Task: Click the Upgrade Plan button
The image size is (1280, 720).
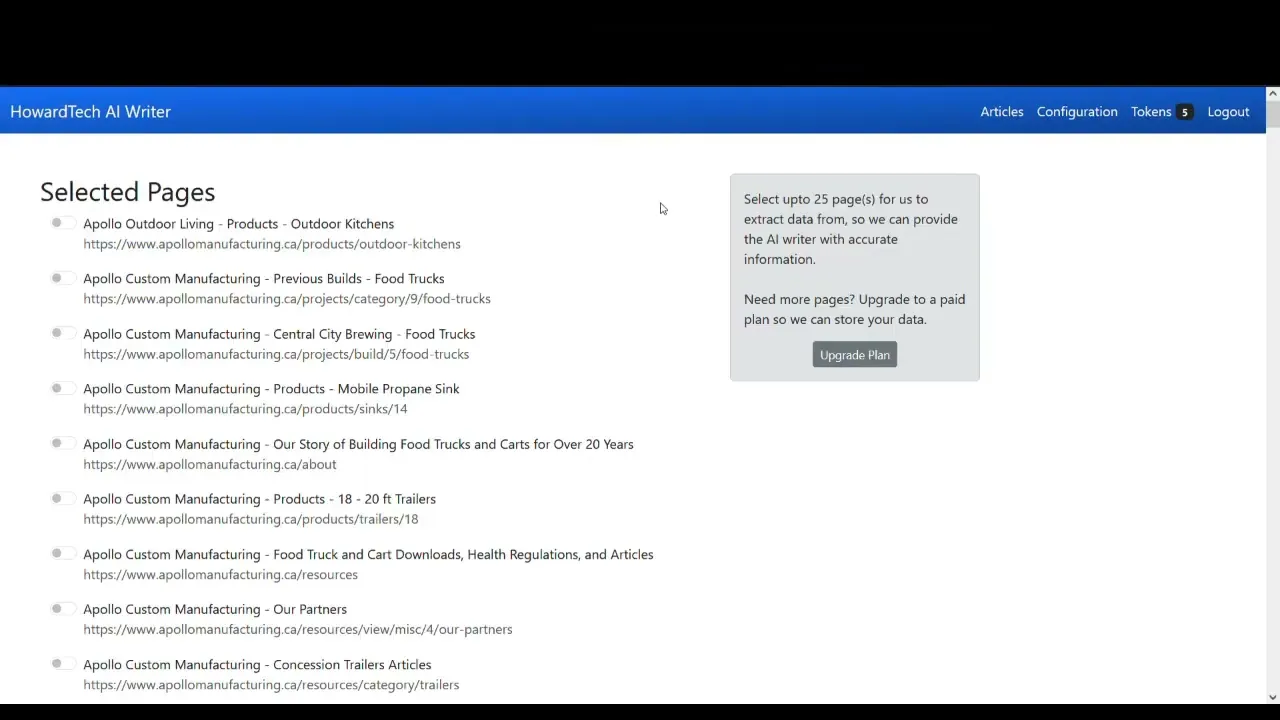Action: 855,355
